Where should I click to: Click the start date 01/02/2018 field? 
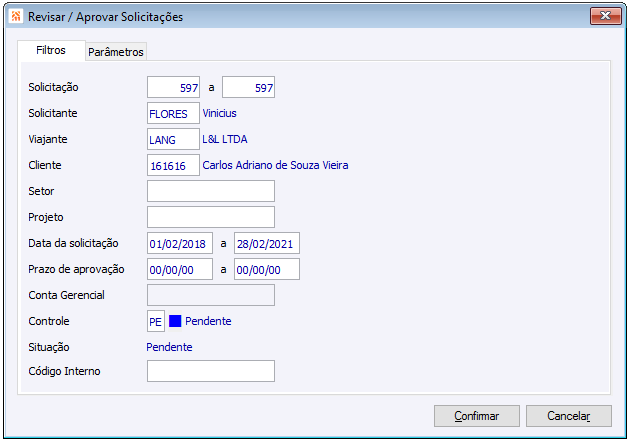[x=180, y=243]
